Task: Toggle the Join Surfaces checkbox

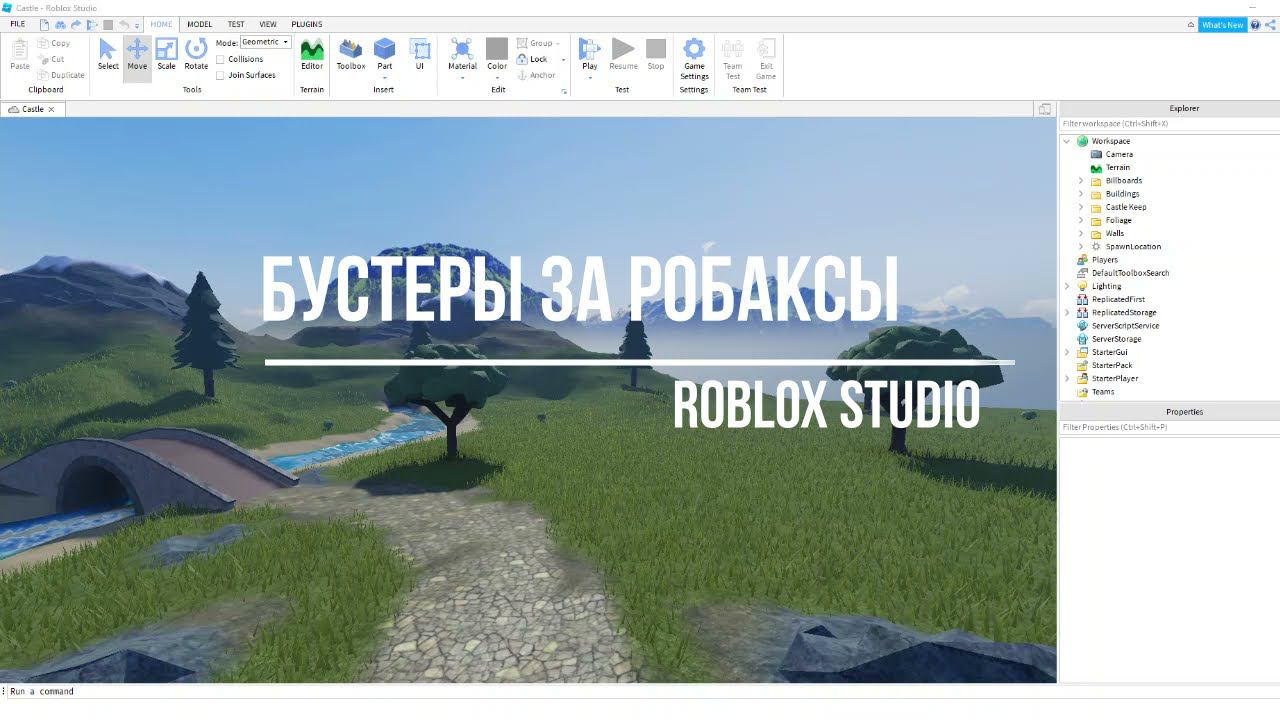Action: [220, 75]
